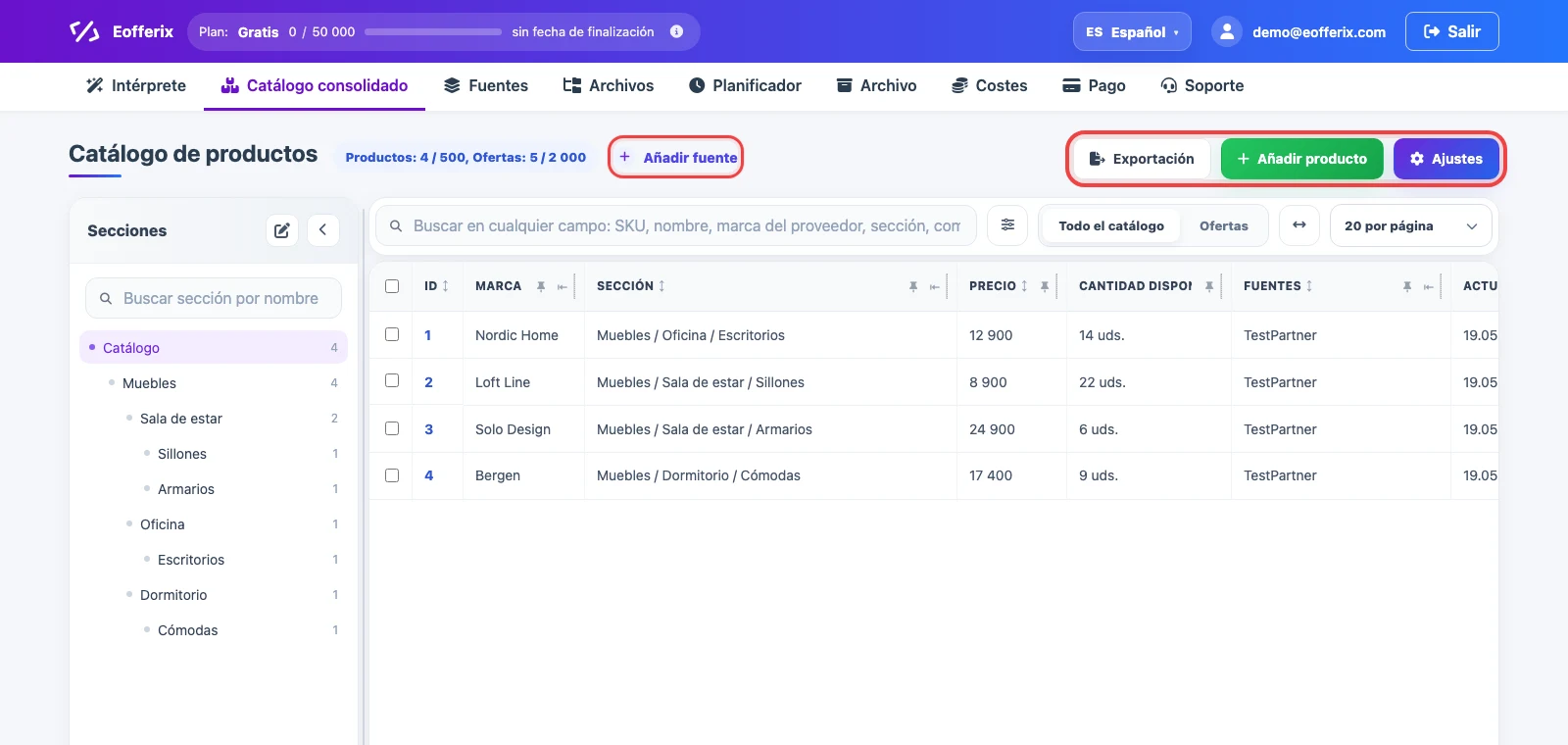Open the ES Español language selector

pyautogui.click(x=1132, y=31)
